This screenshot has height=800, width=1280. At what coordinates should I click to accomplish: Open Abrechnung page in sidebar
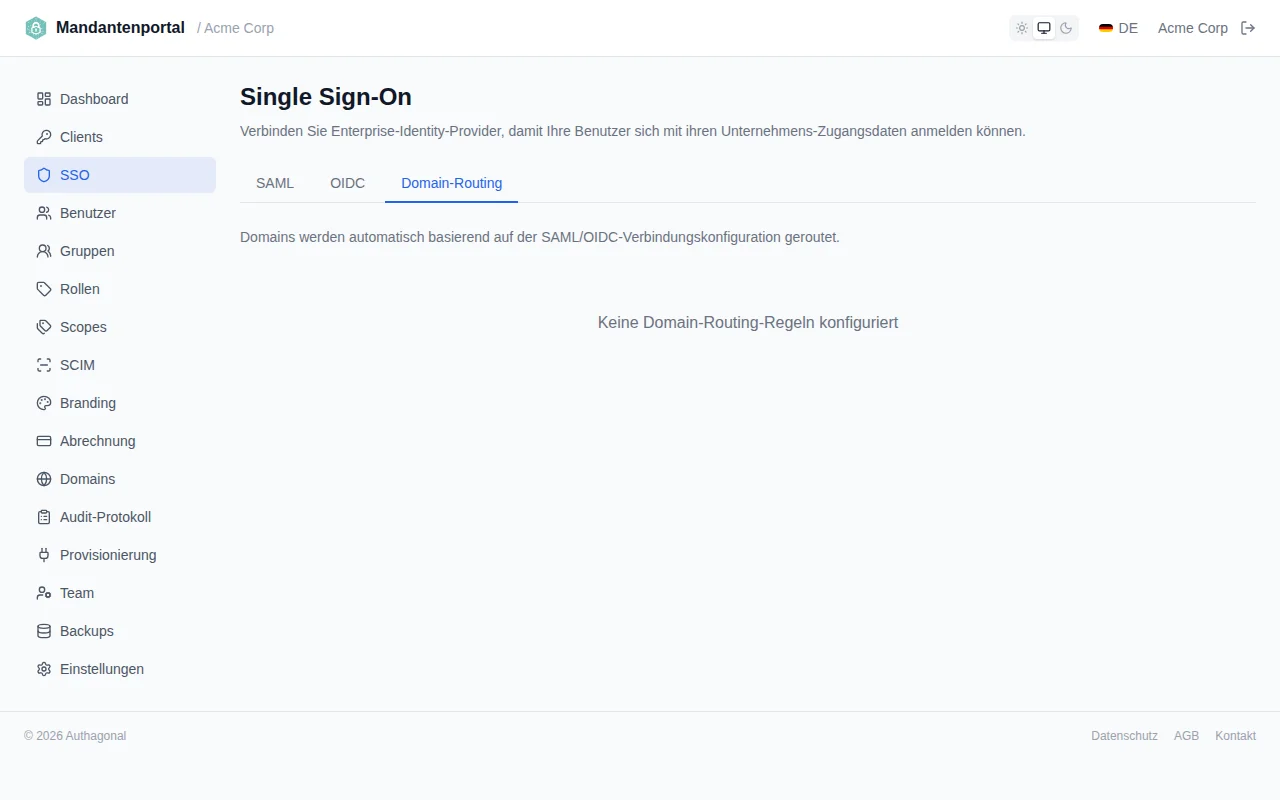[120, 441]
